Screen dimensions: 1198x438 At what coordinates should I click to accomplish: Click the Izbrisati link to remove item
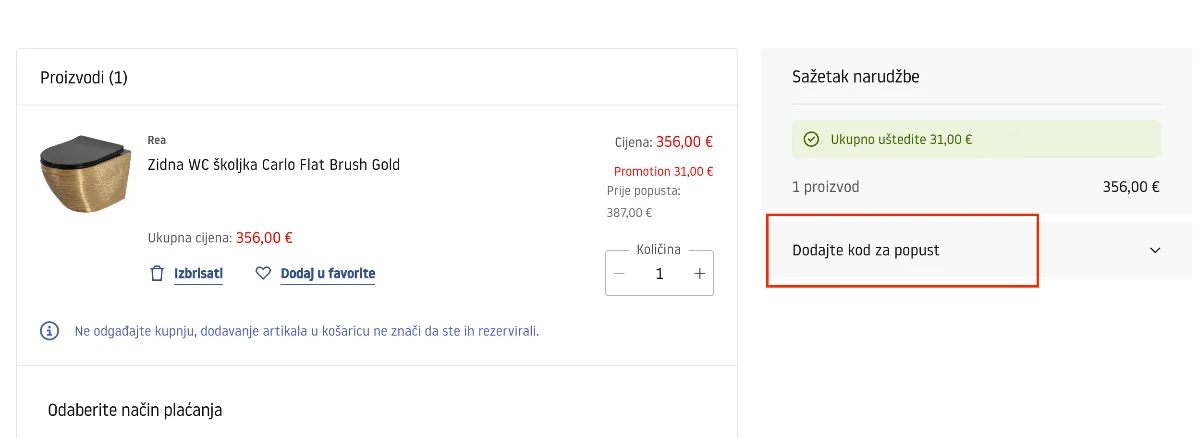(x=199, y=274)
